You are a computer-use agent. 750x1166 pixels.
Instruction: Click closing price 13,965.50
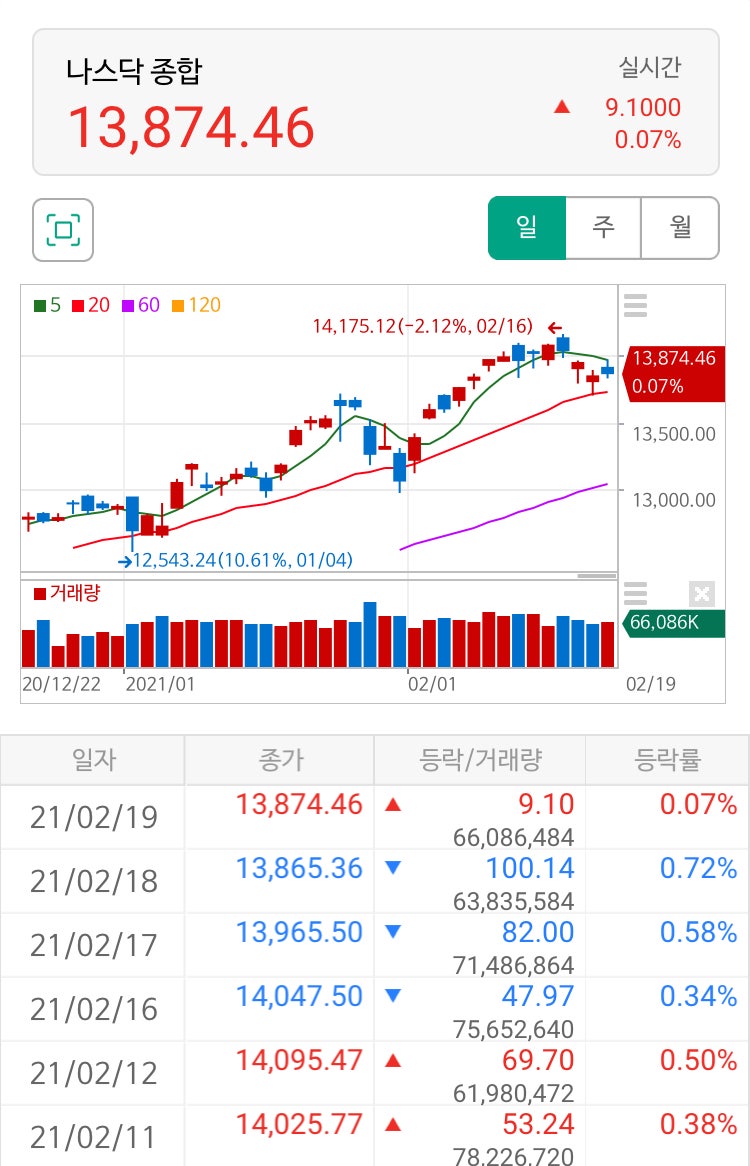click(299, 932)
